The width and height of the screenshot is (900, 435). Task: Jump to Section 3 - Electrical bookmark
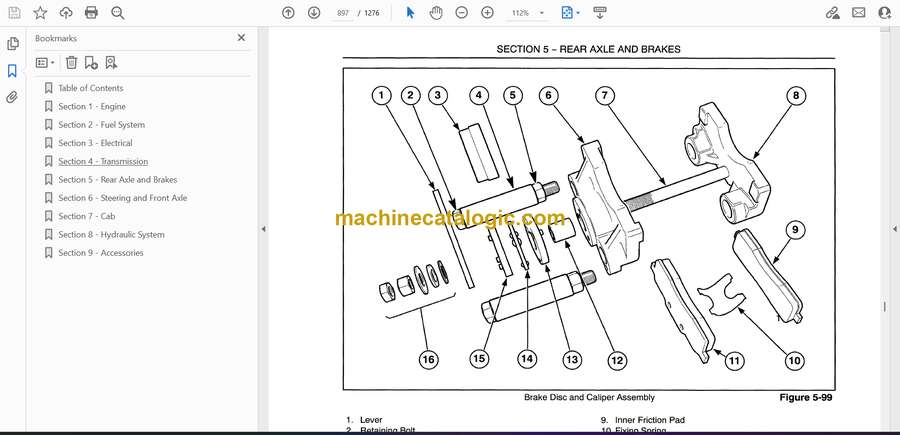pos(95,143)
